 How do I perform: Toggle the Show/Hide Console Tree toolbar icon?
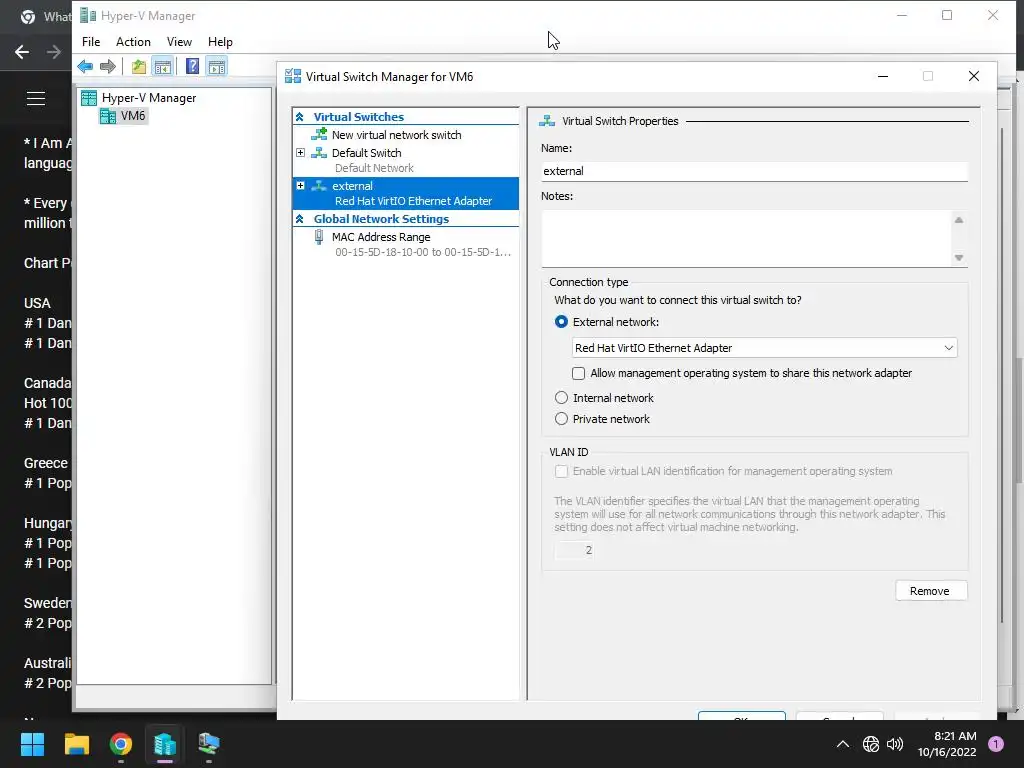coord(163,66)
